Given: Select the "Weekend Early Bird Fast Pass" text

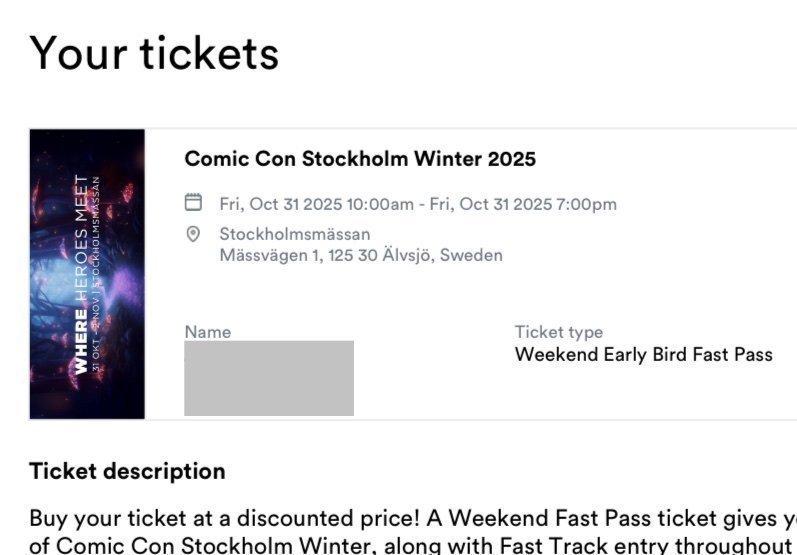Looking at the screenshot, I should (x=643, y=354).
